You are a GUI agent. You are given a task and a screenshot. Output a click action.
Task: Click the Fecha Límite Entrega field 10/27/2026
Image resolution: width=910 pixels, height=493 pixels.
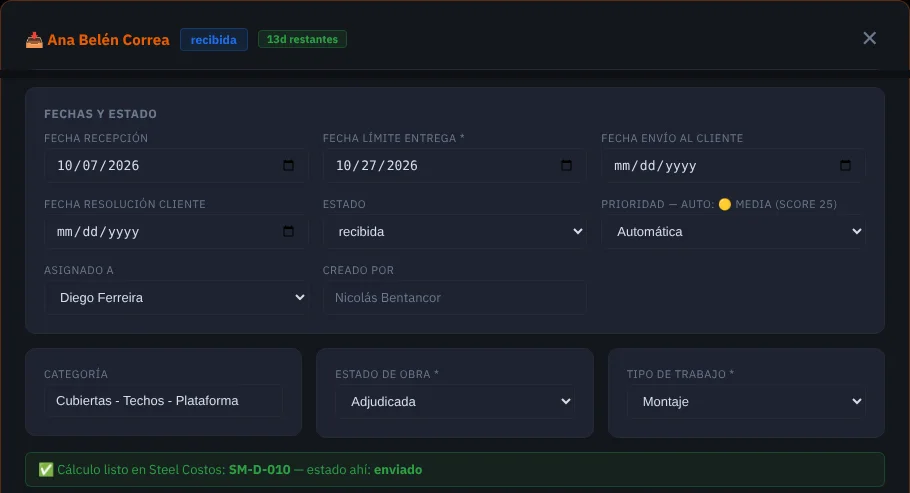coord(454,165)
